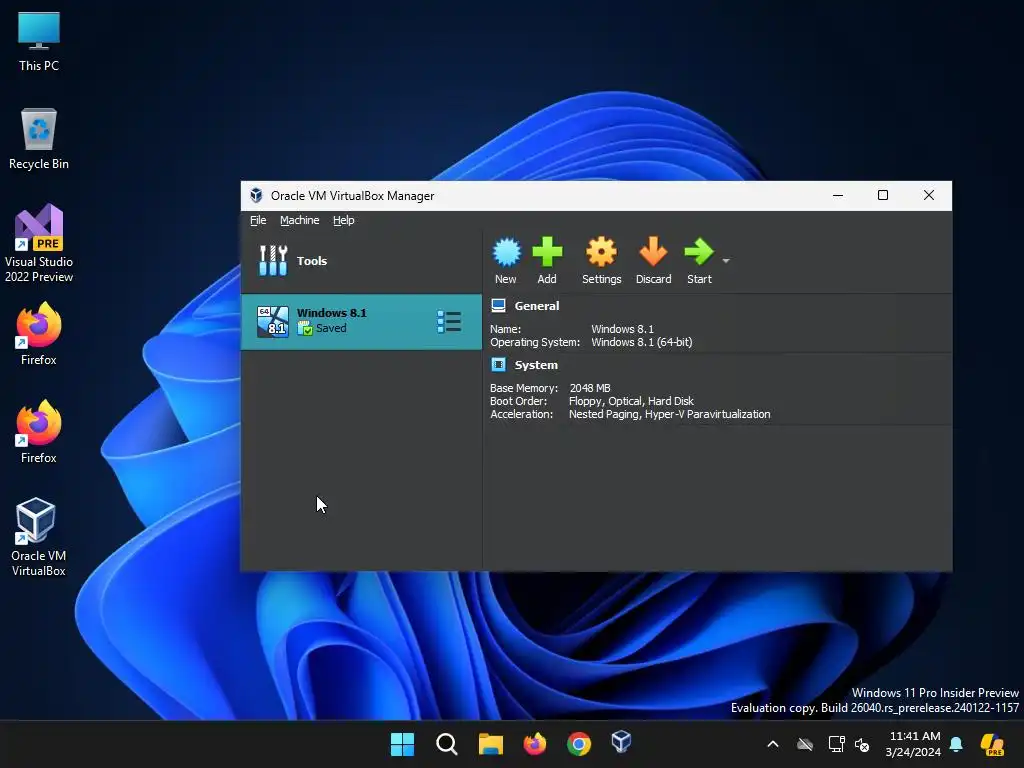
Task: Select the Tools item in sidebar
Action: point(361,261)
